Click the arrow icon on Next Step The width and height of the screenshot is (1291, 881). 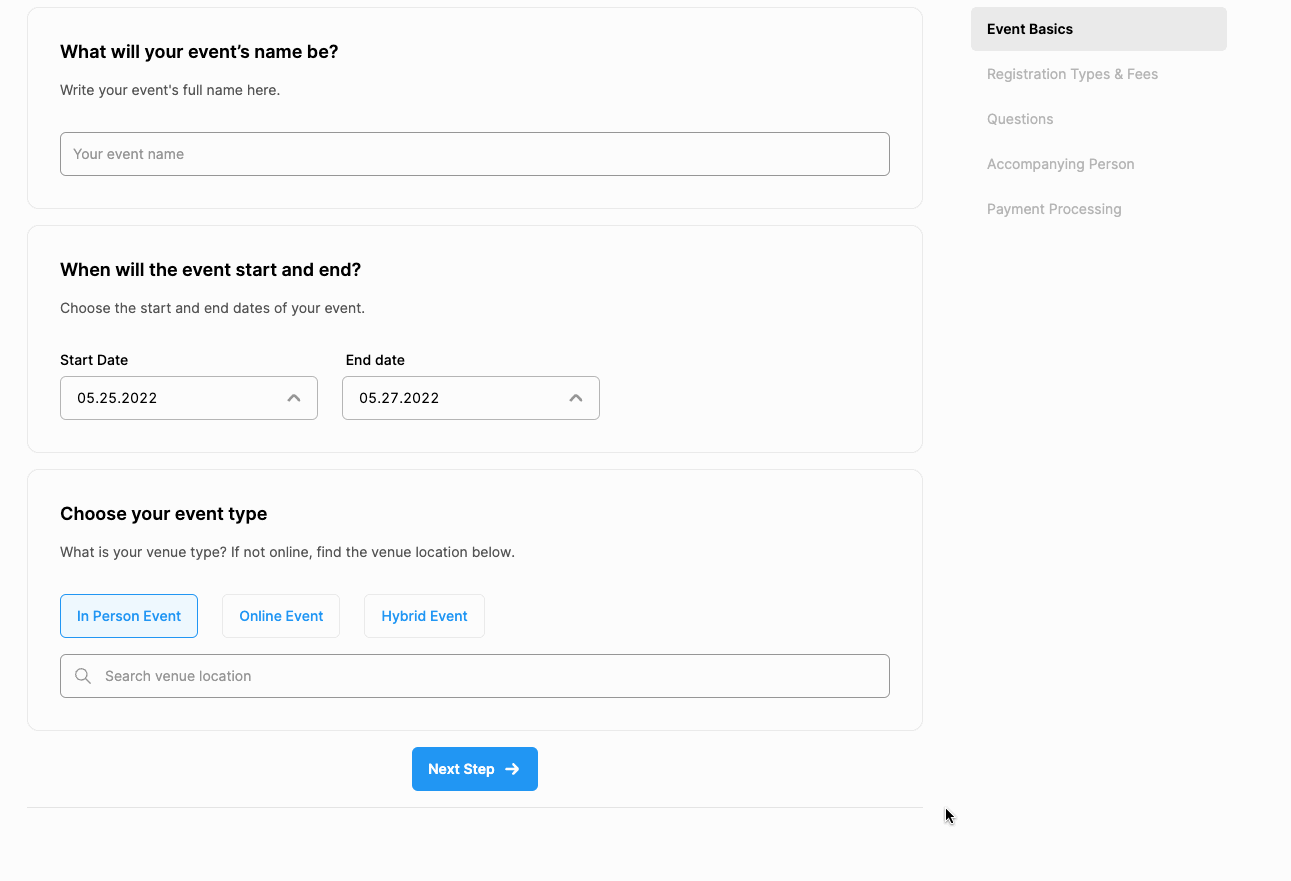[512, 769]
